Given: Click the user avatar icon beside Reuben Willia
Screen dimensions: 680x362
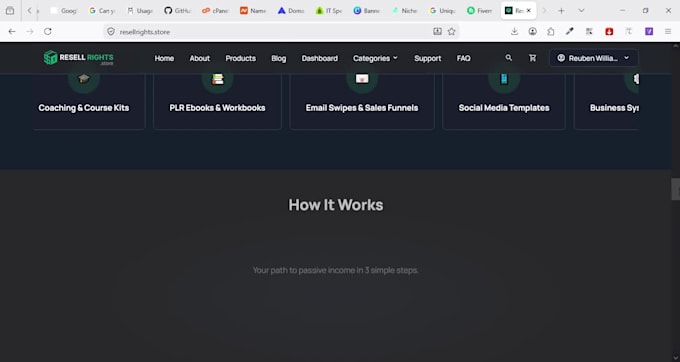Looking at the screenshot, I should pos(561,58).
